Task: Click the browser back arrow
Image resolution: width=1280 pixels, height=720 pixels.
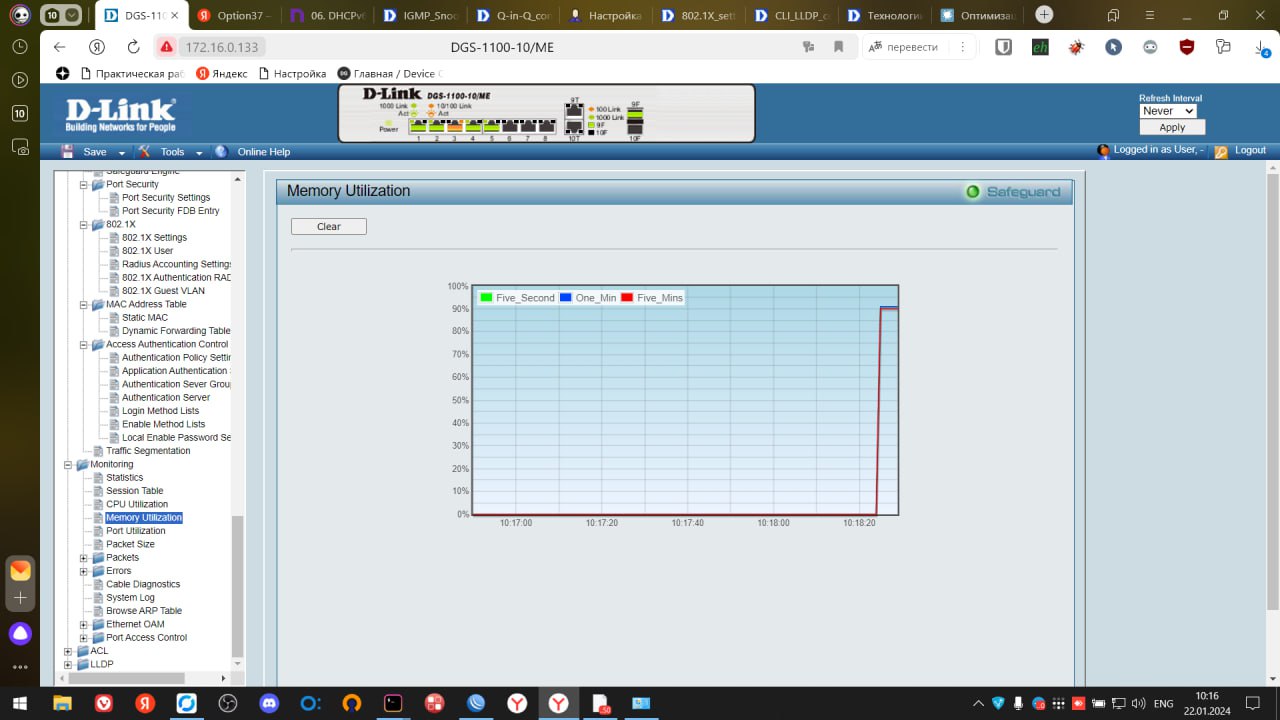Action: pos(59,47)
